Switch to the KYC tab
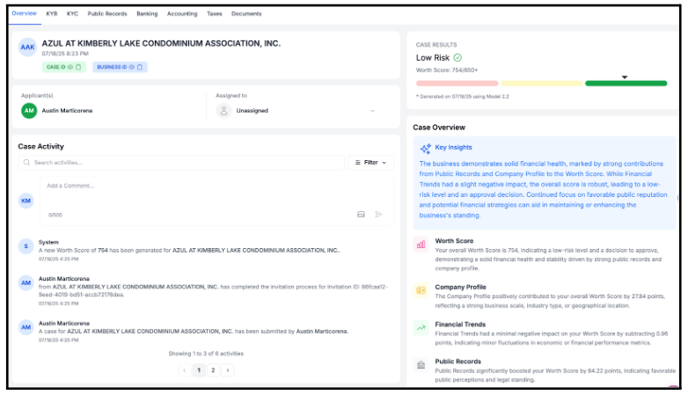This screenshot has height=395, width=688. pyautogui.click(x=72, y=14)
